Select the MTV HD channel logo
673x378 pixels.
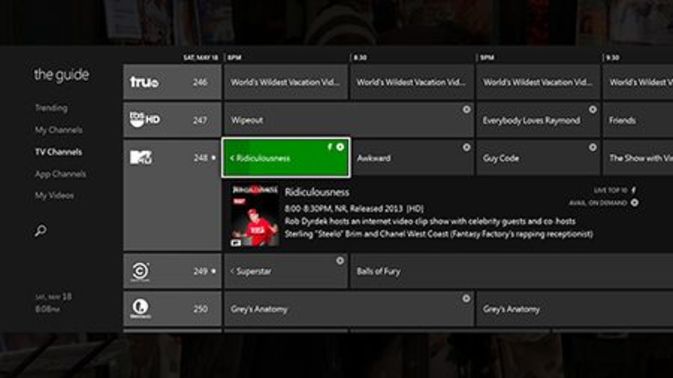(141, 157)
